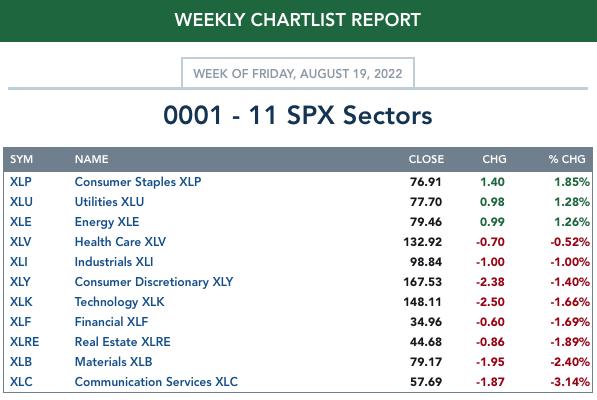The height and width of the screenshot is (400, 597).
Task: Sort by % CHG column header
Action: pyautogui.click(x=567, y=159)
